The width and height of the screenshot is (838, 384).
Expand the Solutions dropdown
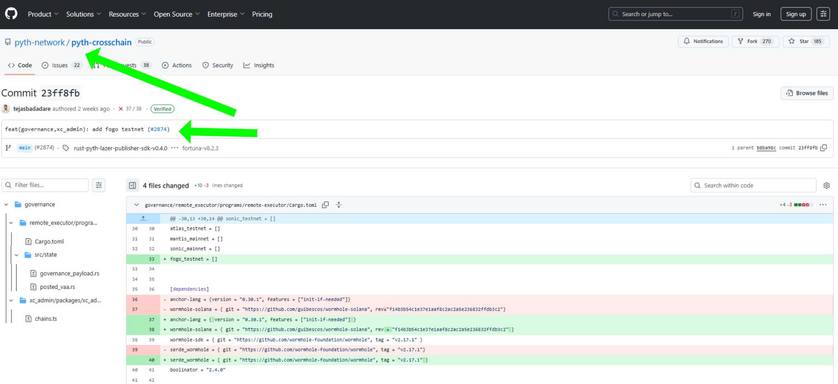83,14
